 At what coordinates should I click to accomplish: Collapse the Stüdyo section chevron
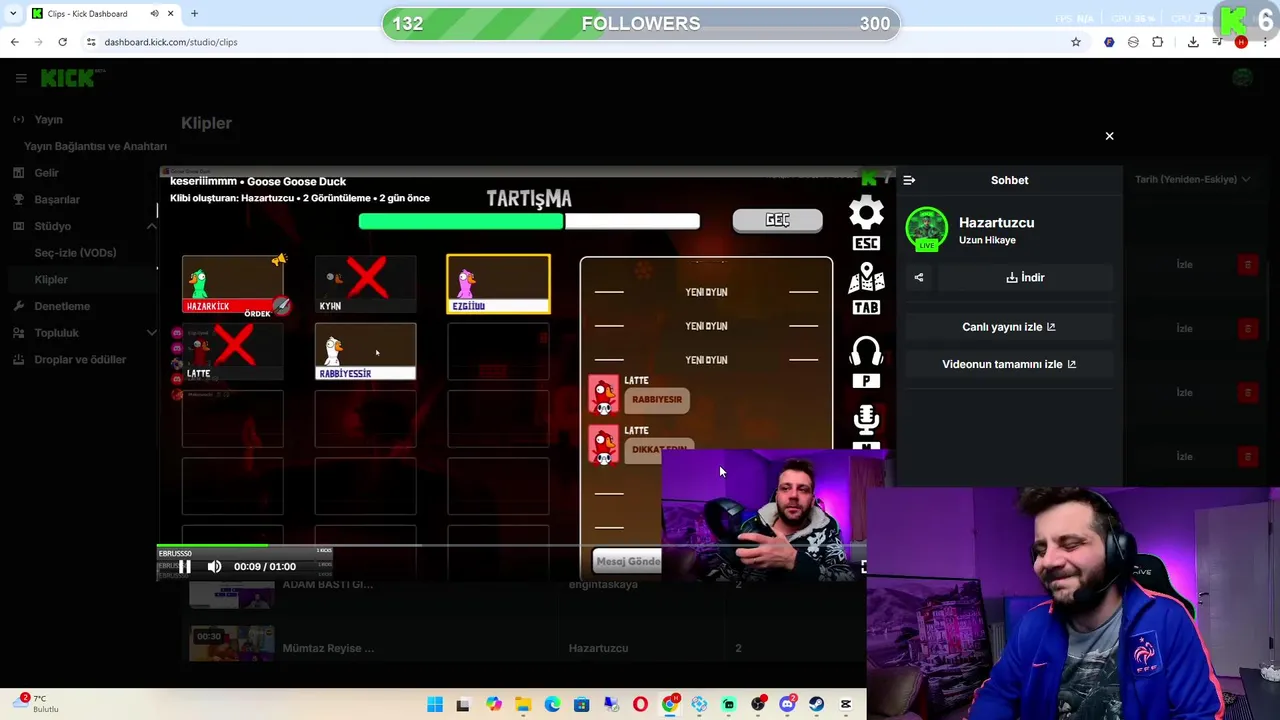click(152, 226)
